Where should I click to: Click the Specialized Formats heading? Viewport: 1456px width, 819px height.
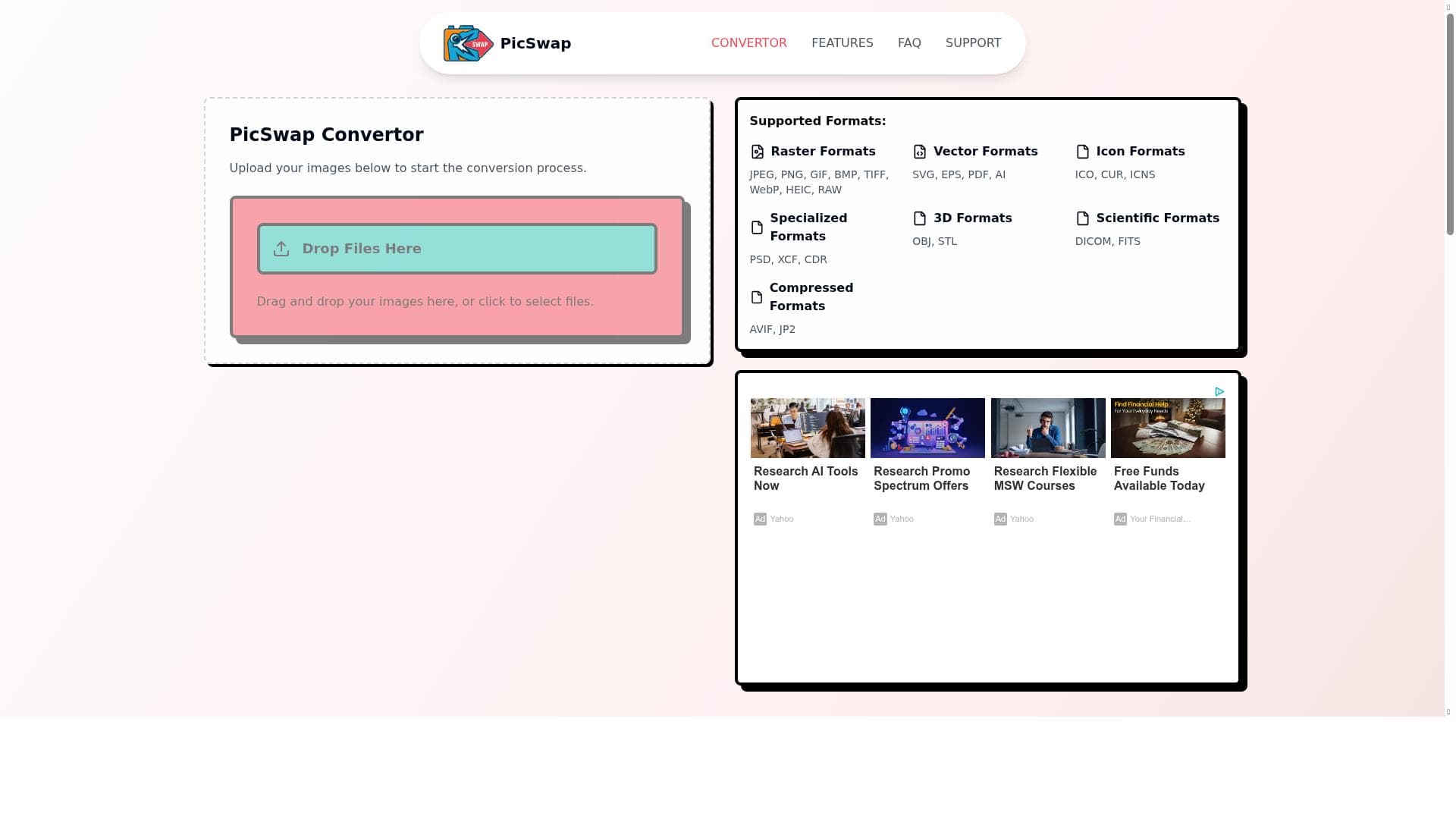(x=808, y=227)
